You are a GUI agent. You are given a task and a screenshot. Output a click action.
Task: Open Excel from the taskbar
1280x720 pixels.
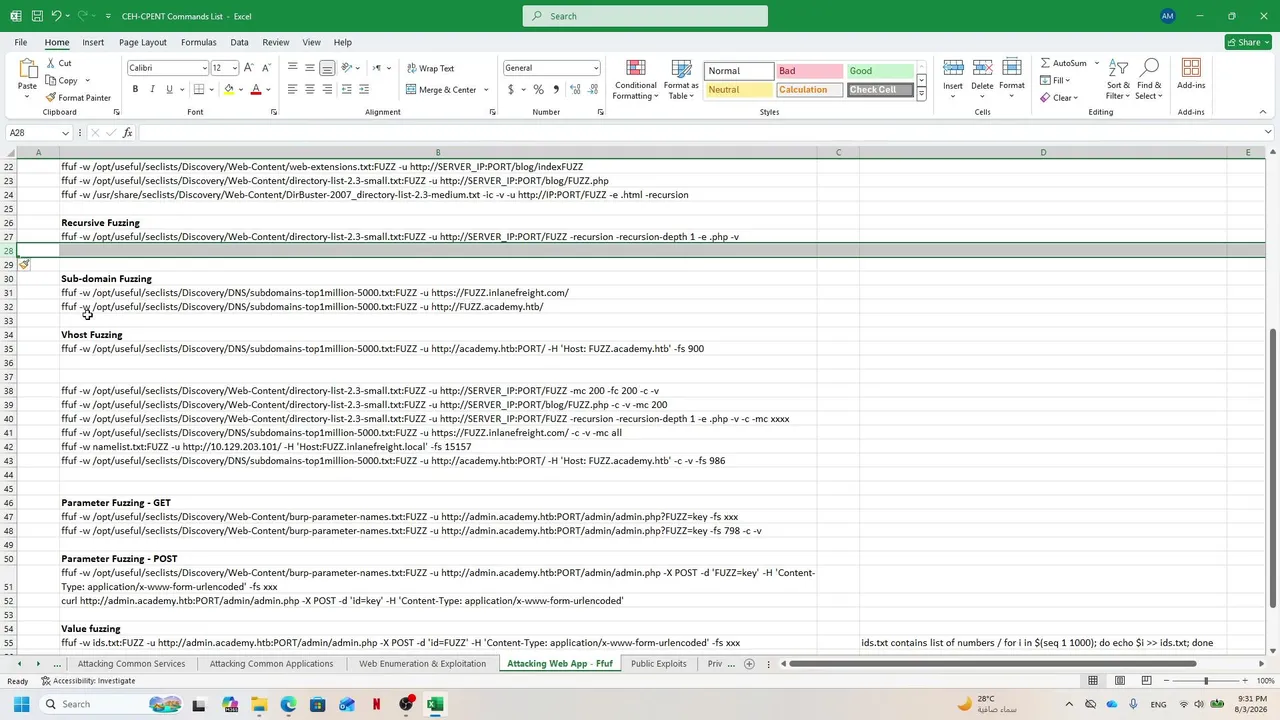point(435,704)
